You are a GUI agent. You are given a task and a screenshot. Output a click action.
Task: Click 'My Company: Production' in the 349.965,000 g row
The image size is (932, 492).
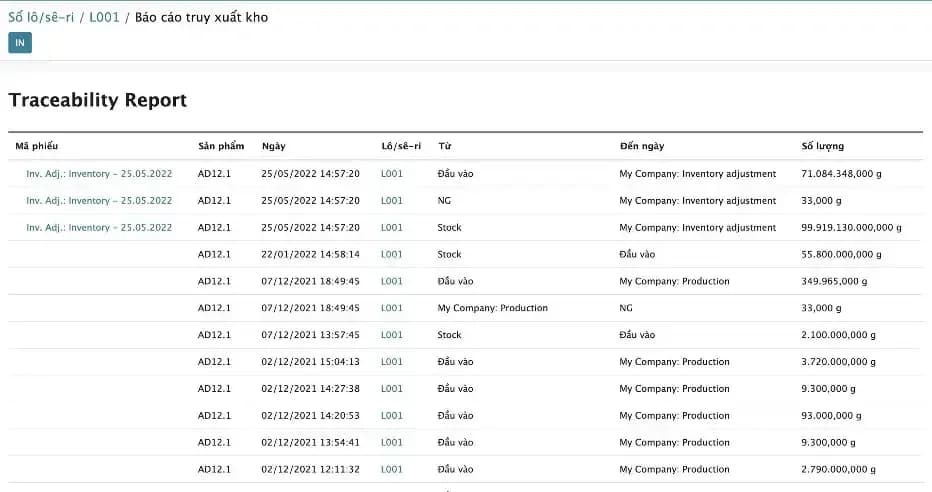coord(674,281)
